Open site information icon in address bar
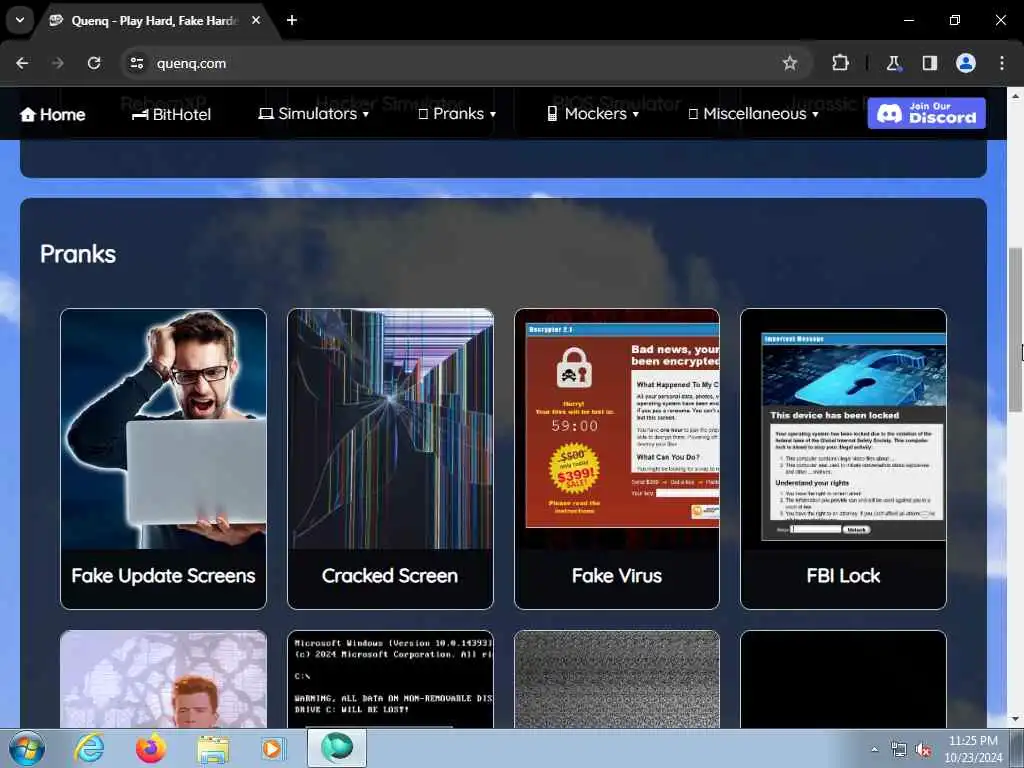The width and height of the screenshot is (1024, 768). tap(137, 63)
